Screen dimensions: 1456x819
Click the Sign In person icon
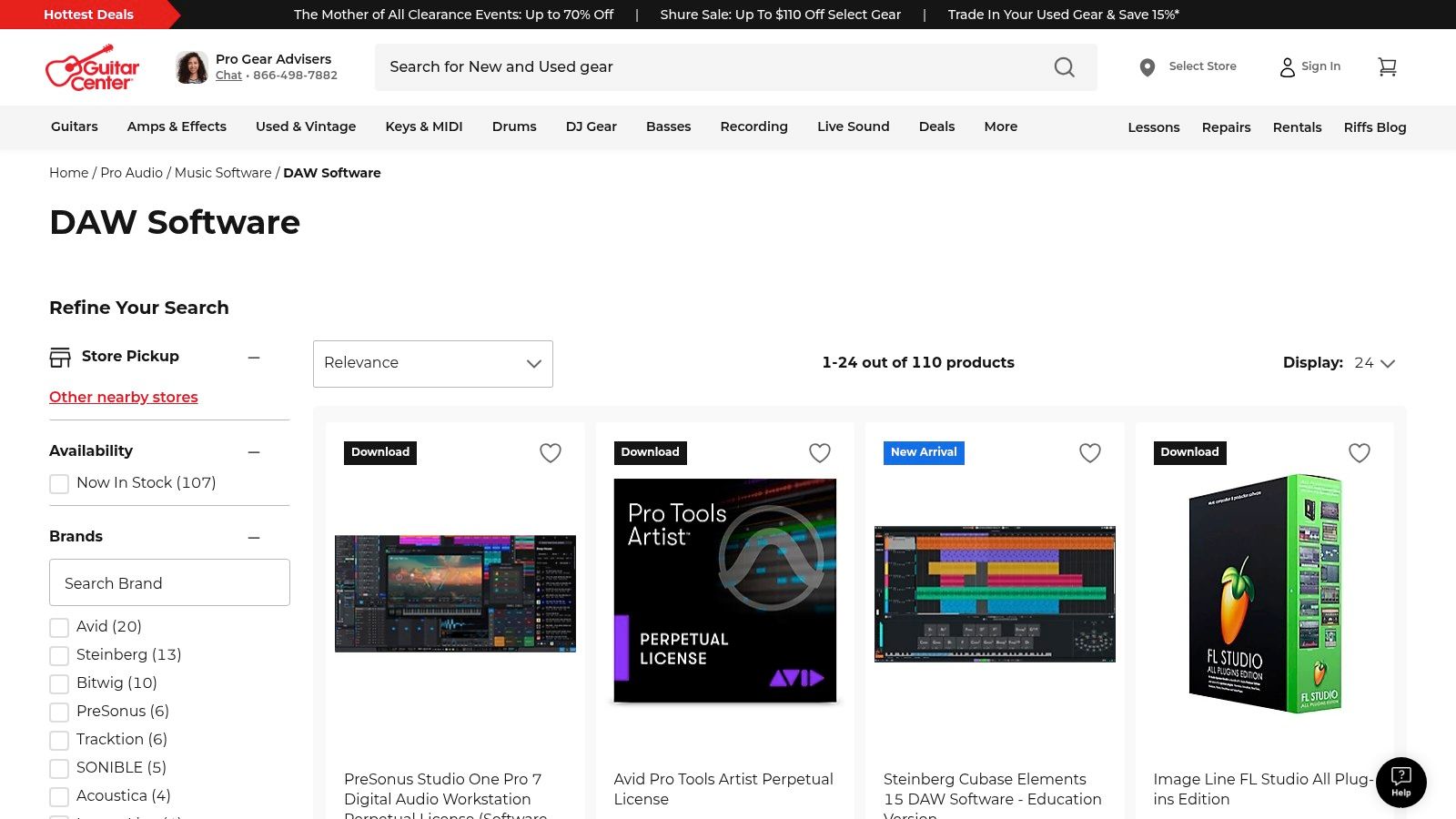(1287, 66)
